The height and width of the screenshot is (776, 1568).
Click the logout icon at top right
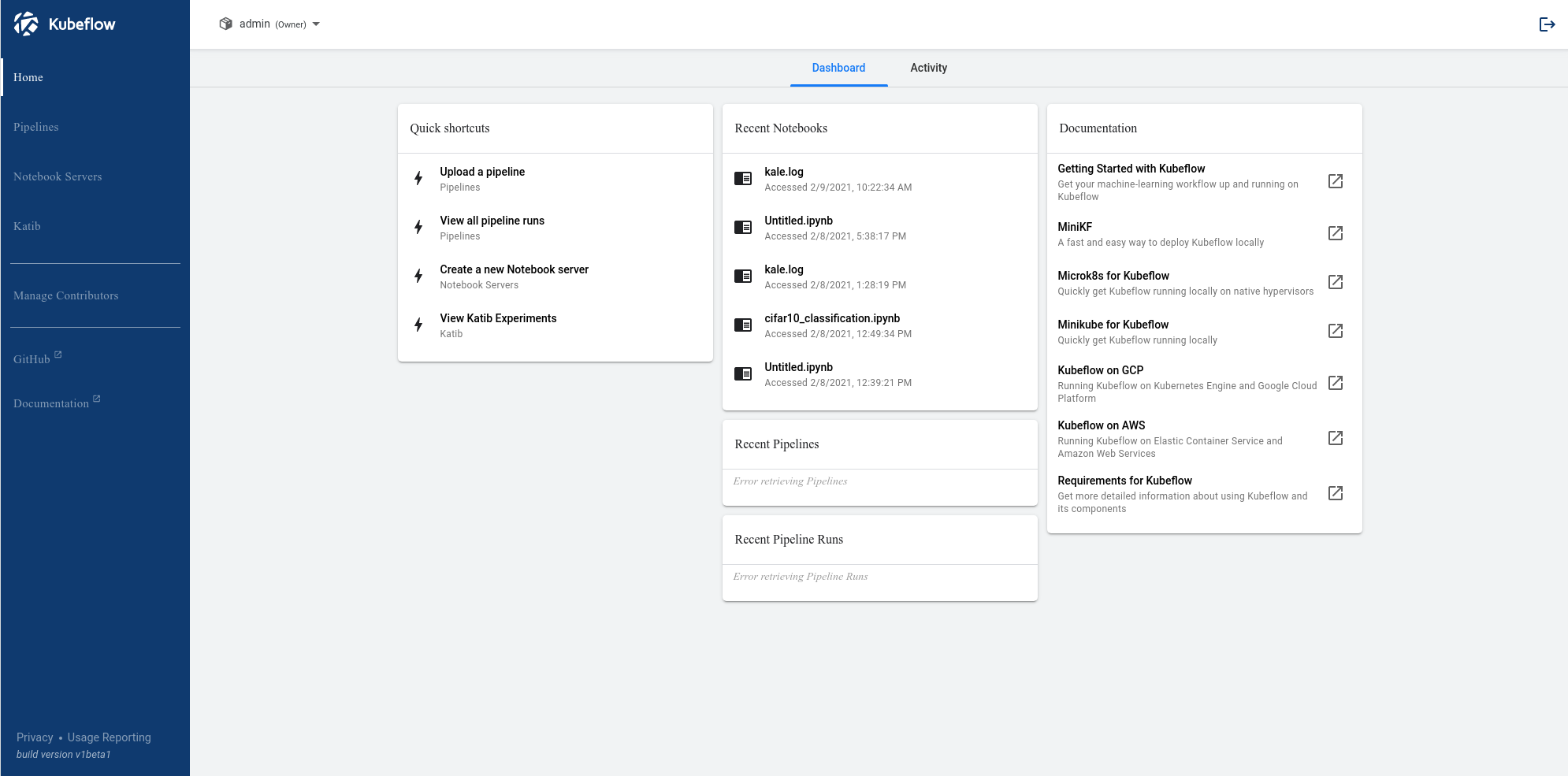(x=1547, y=24)
